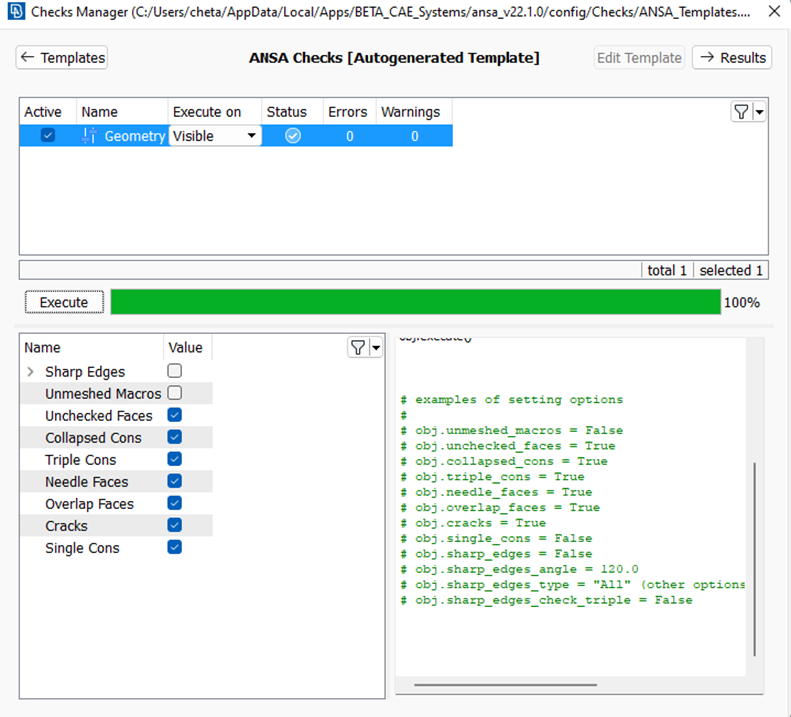
Task: Go back to Templates
Action: pos(62,58)
